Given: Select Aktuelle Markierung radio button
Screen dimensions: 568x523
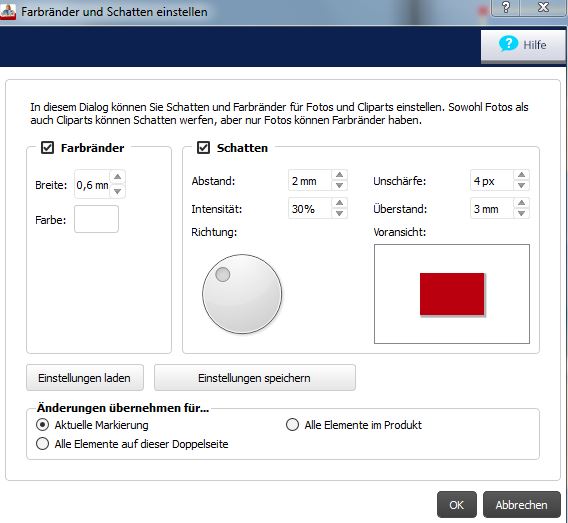Looking at the screenshot, I should click(x=42, y=424).
